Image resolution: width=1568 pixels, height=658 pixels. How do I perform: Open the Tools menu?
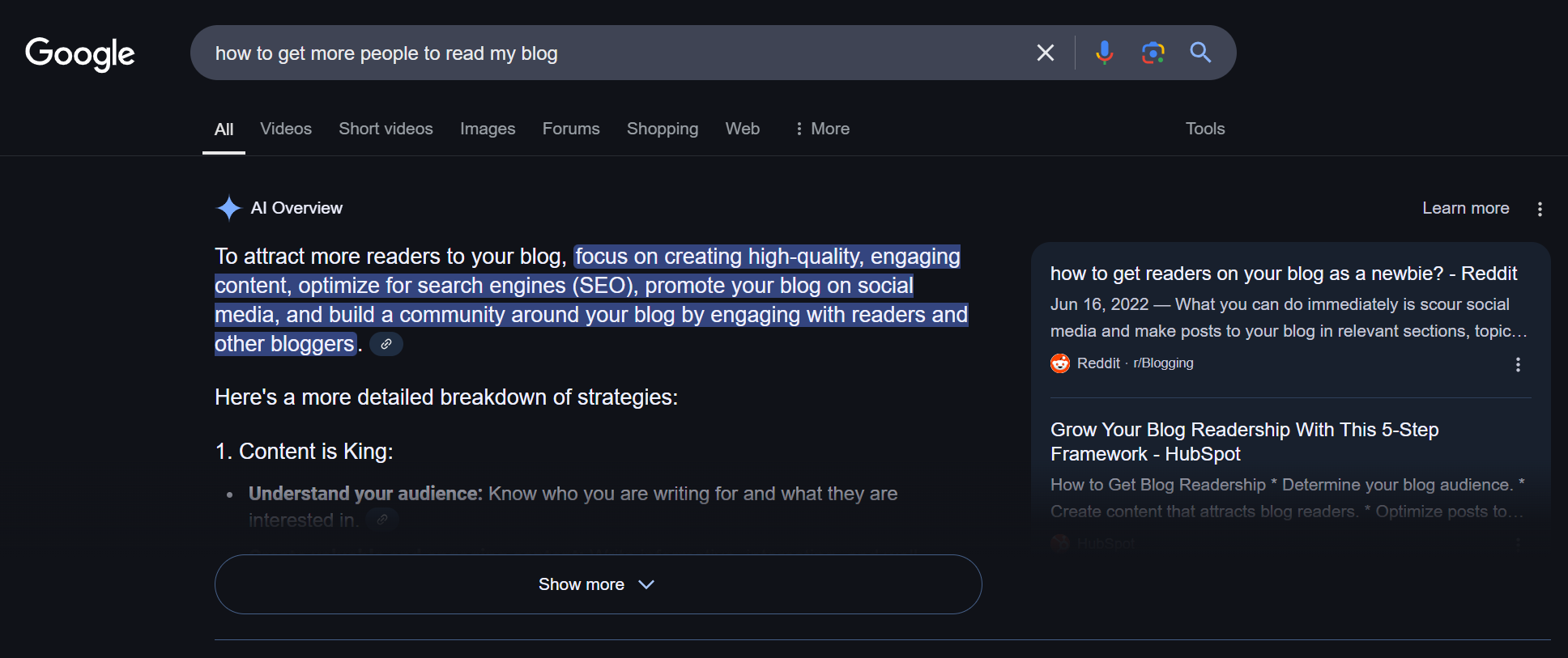point(1205,129)
